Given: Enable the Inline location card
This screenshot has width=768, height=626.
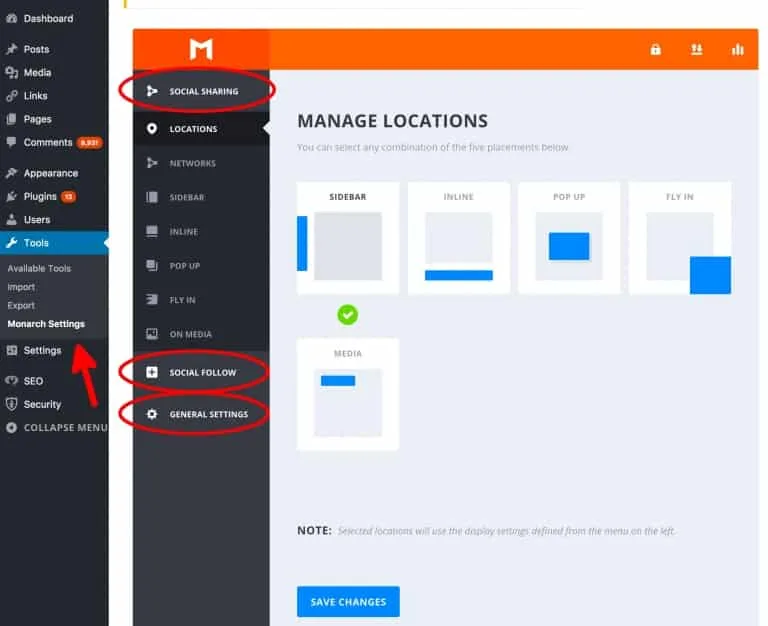Looking at the screenshot, I should click(458, 238).
